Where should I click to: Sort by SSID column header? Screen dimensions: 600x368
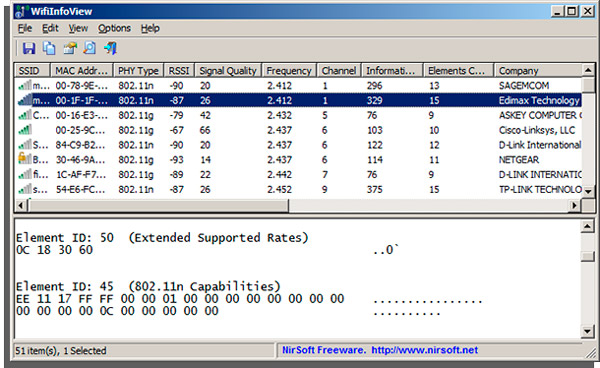tap(33, 71)
